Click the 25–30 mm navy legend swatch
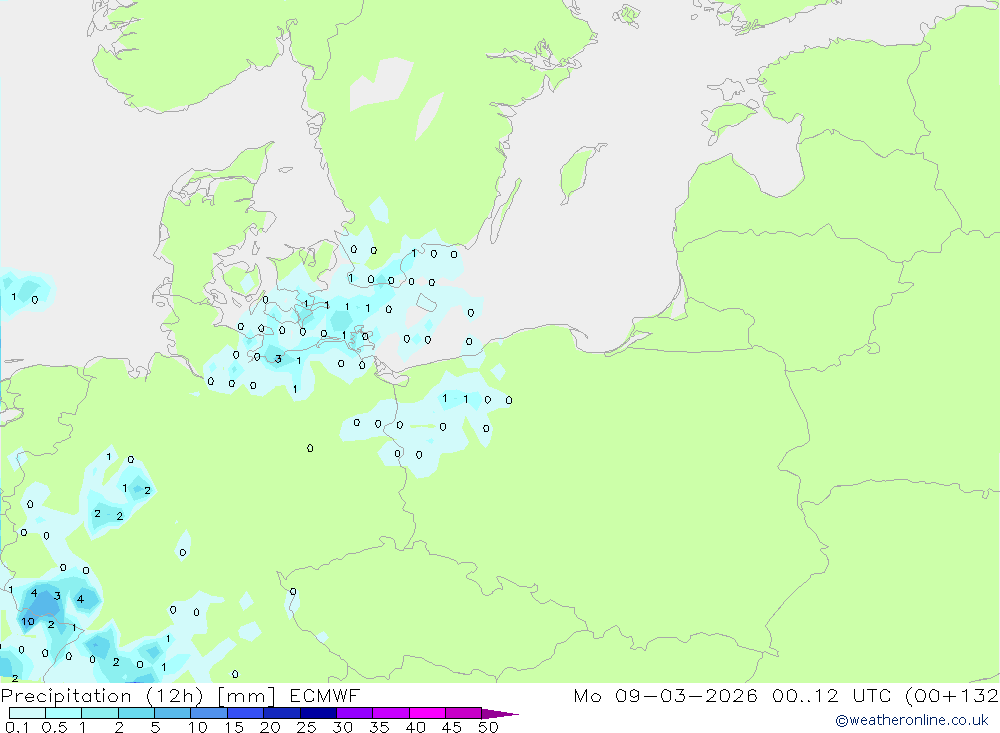This screenshot has width=1000, height=733. (318, 713)
